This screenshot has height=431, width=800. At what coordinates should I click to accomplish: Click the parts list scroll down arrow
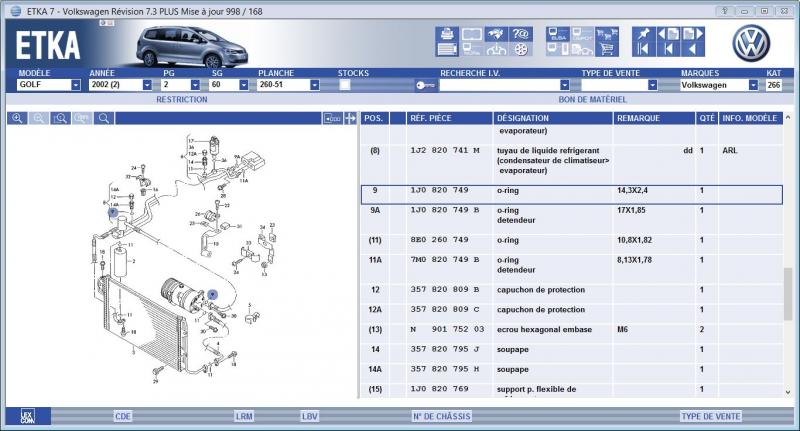point(788,392)
